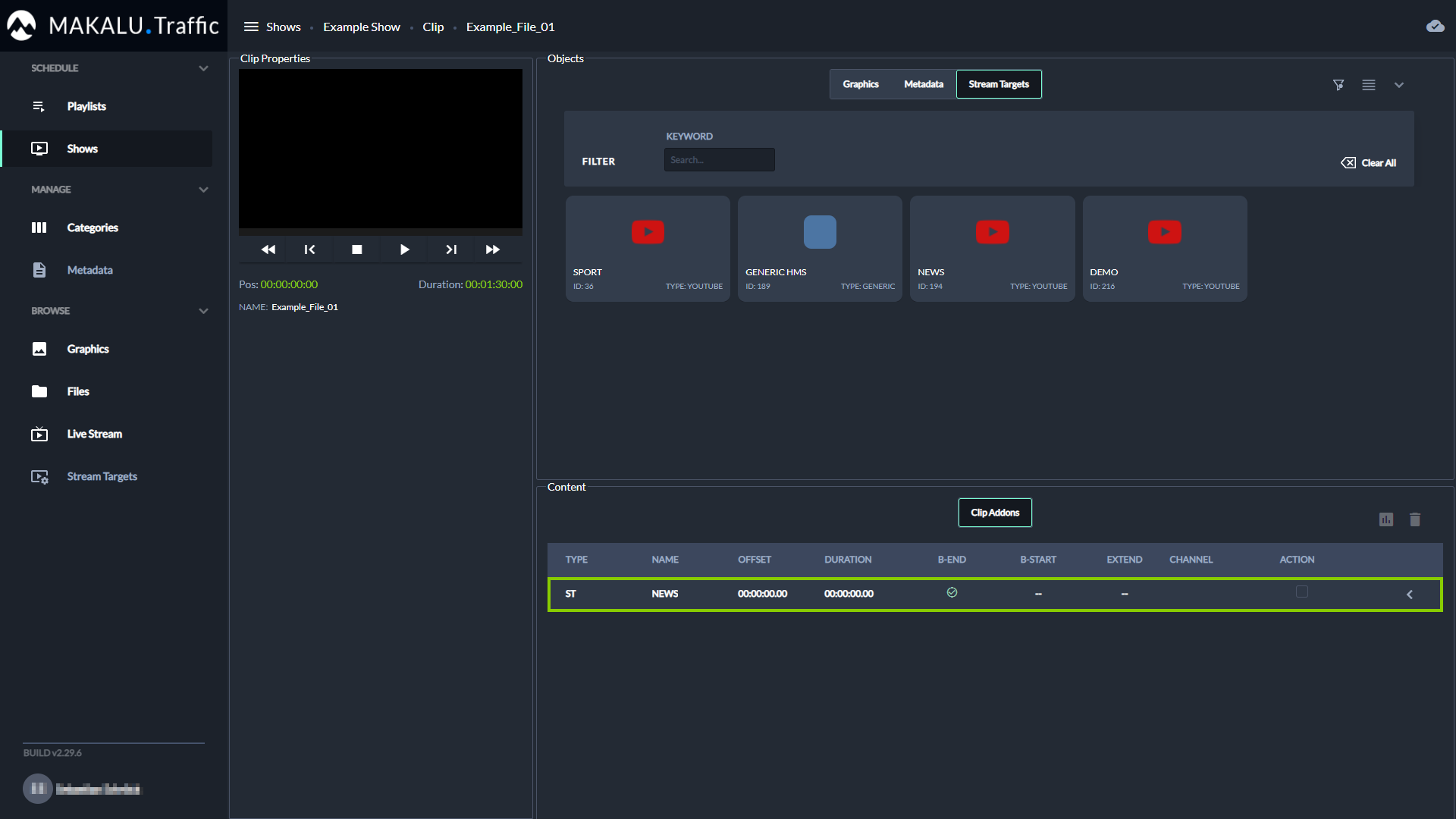Click the cloud status icon in header
1456x819 pixels.
click(x=1435, y=27)
